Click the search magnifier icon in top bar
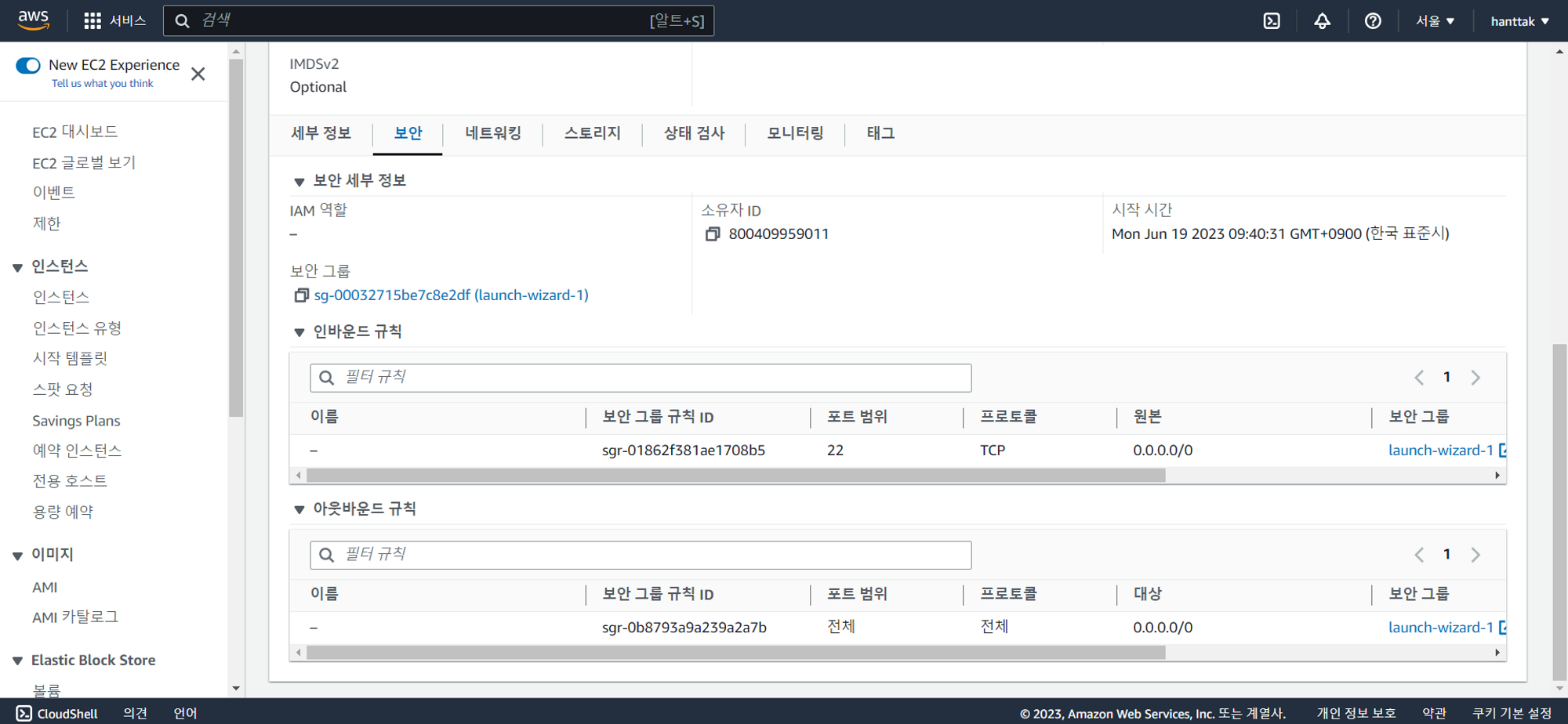Viewport: 1568px width, 724px height. point(182,21)
